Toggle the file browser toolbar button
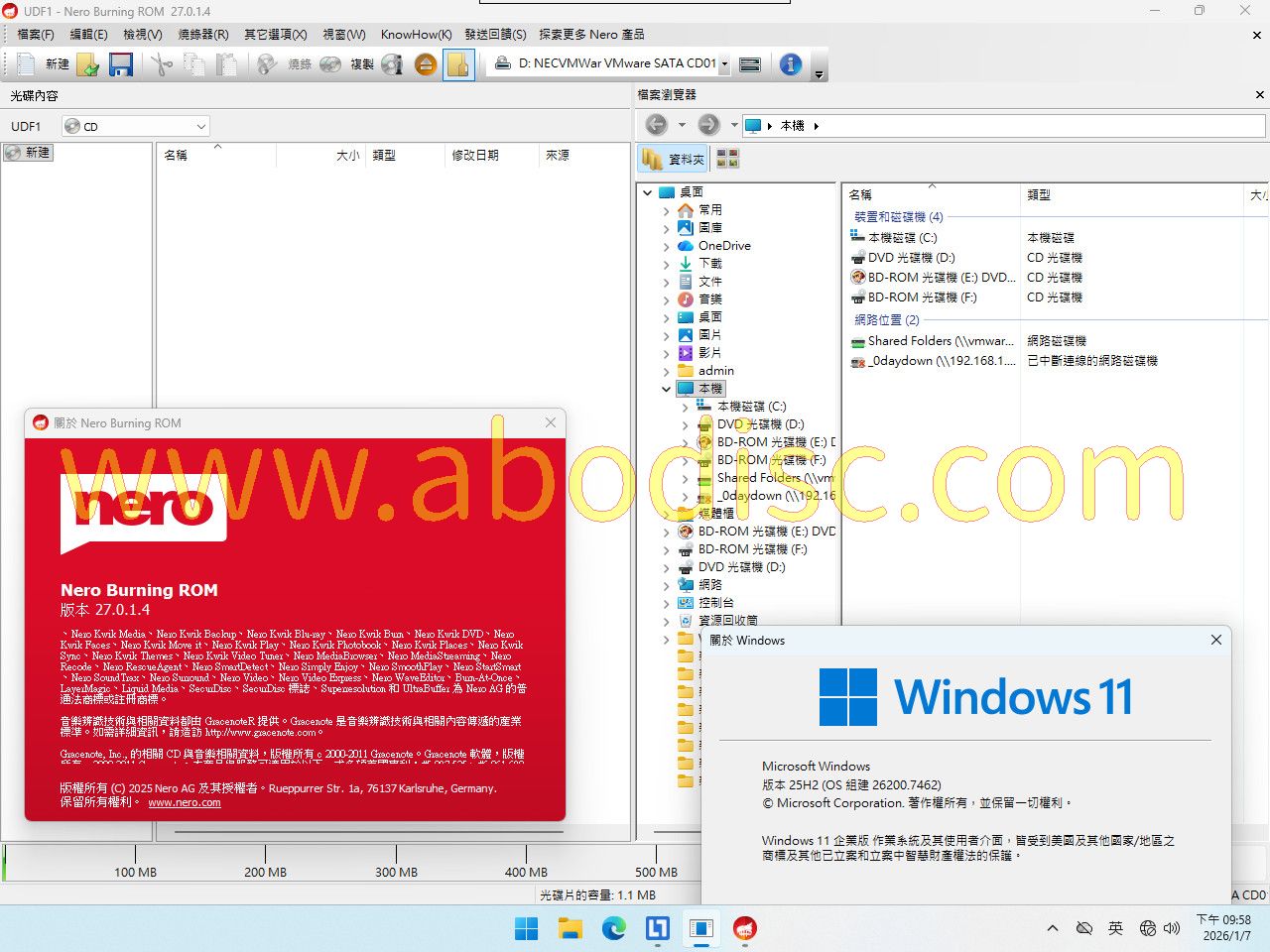Screen dimensions: 1270x952 pos(458,64)
